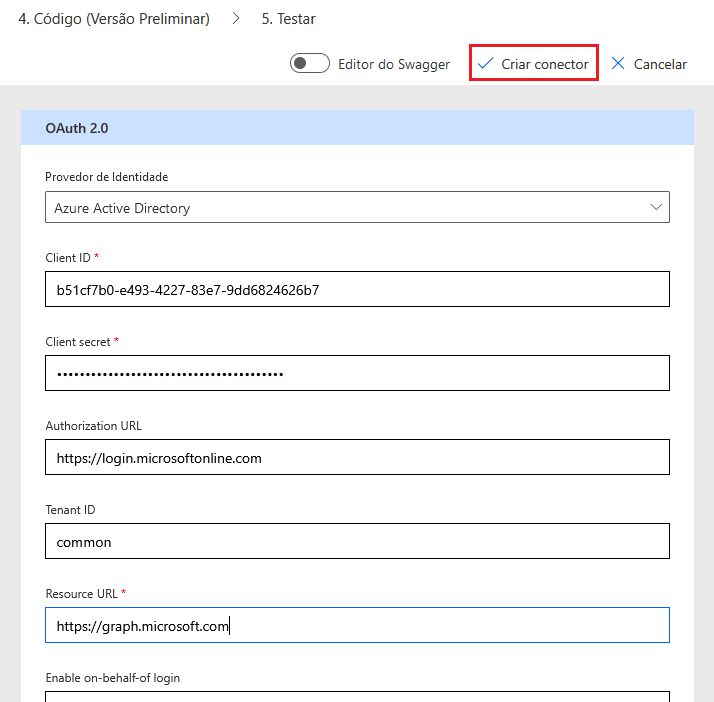Image resolution: width=714 pixels, height=702 pixels.
Task: Click the chevron arrow between steps 4 and 5
Action: [x=236, y=19]
